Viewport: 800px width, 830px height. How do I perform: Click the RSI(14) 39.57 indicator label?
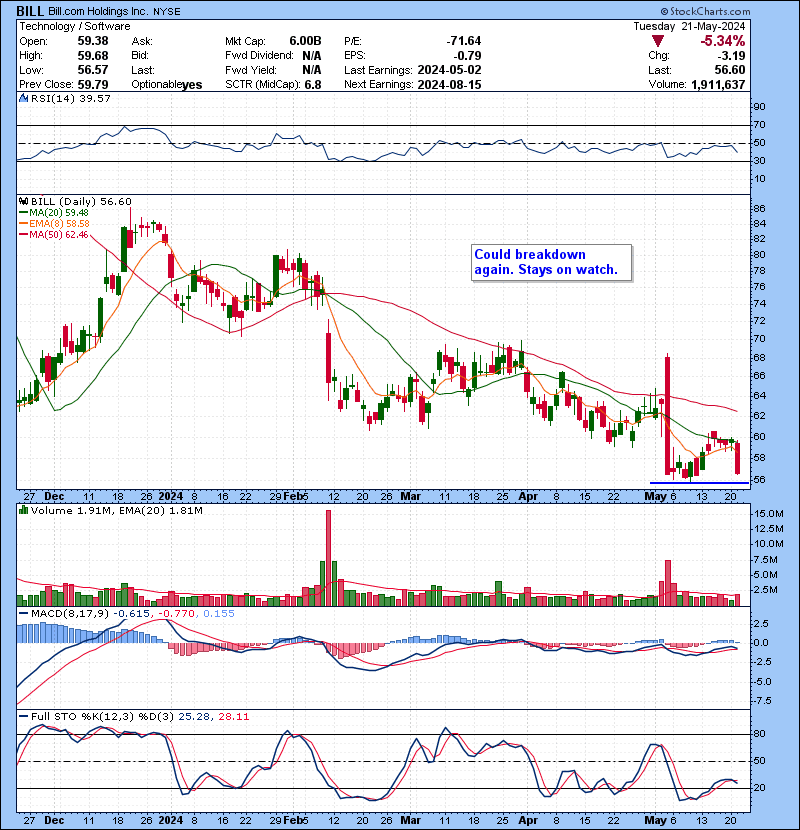pos(70,98)
